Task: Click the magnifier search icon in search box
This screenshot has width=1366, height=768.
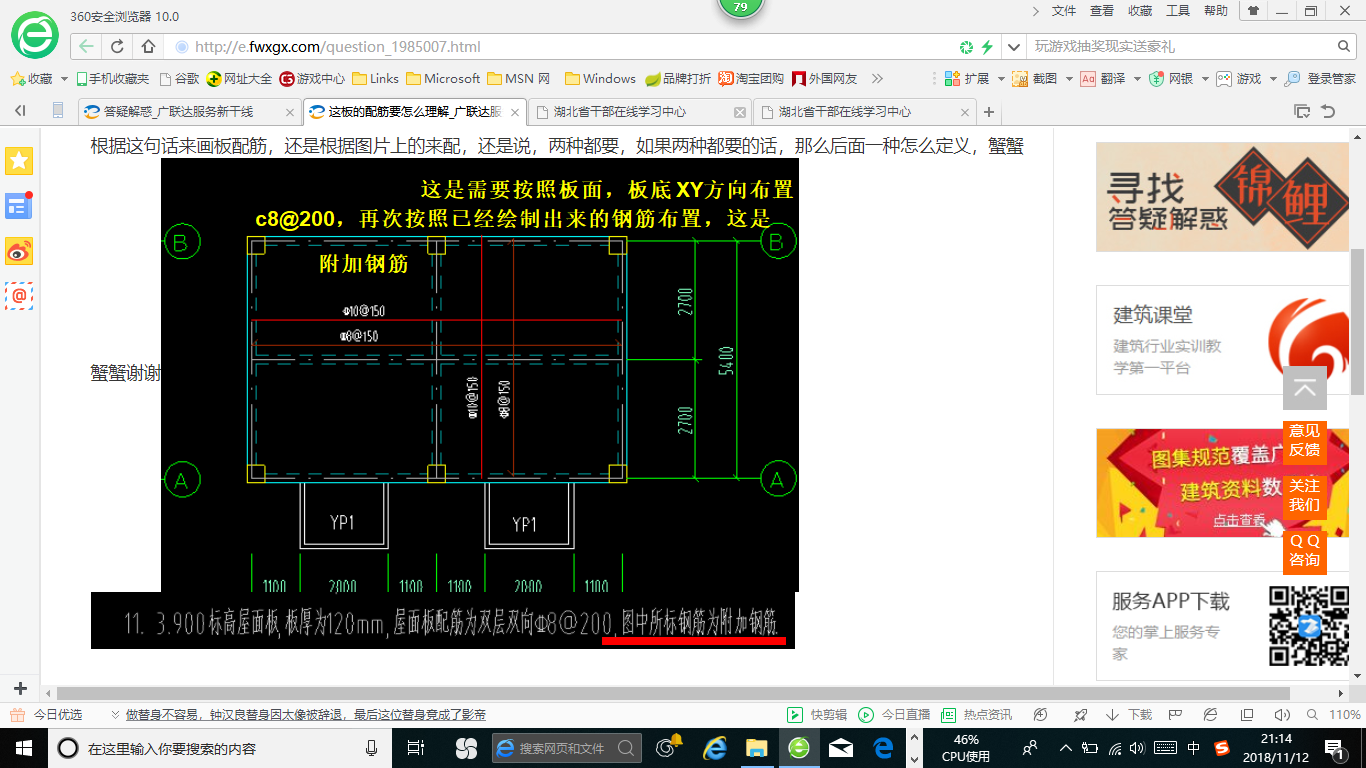Action: coord(1345,47)
